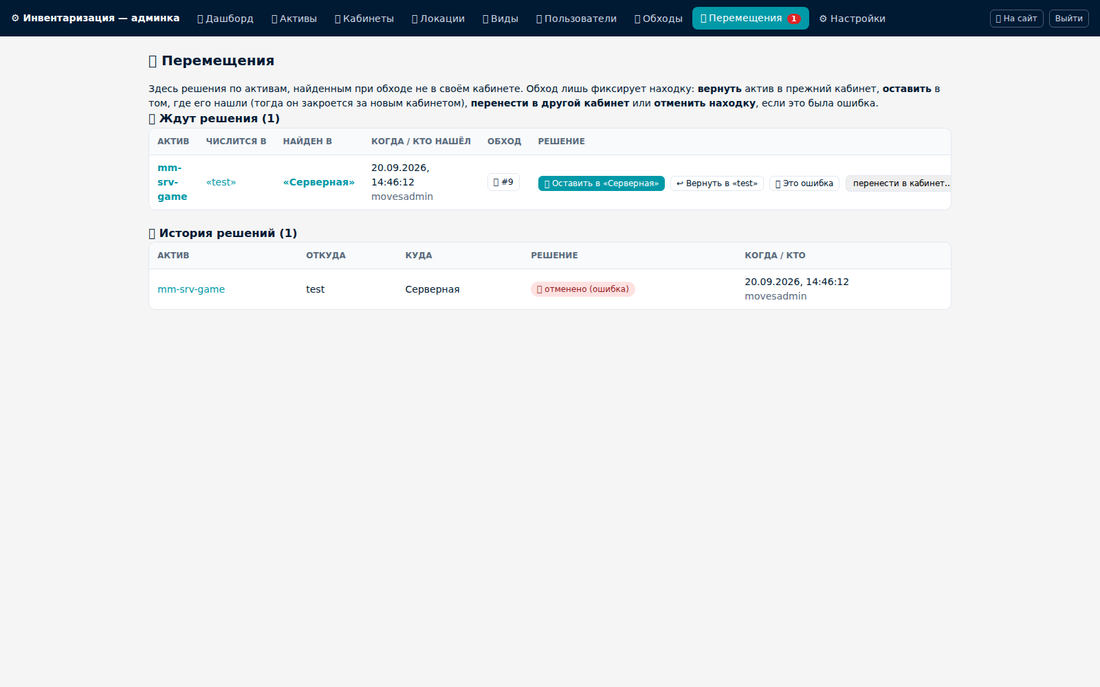Click КОГДА / КТО НАШЁЛ column header

point(421,141)
